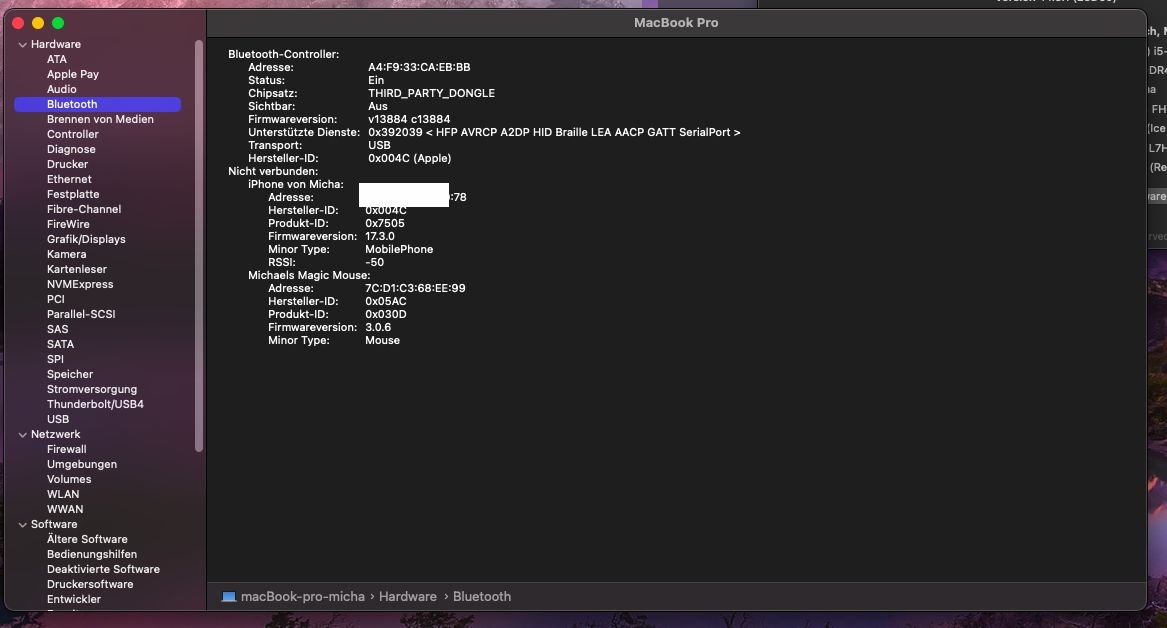Click Bluetooth in the path bar
The image size is (1167, 628).
tap(482, 597)
